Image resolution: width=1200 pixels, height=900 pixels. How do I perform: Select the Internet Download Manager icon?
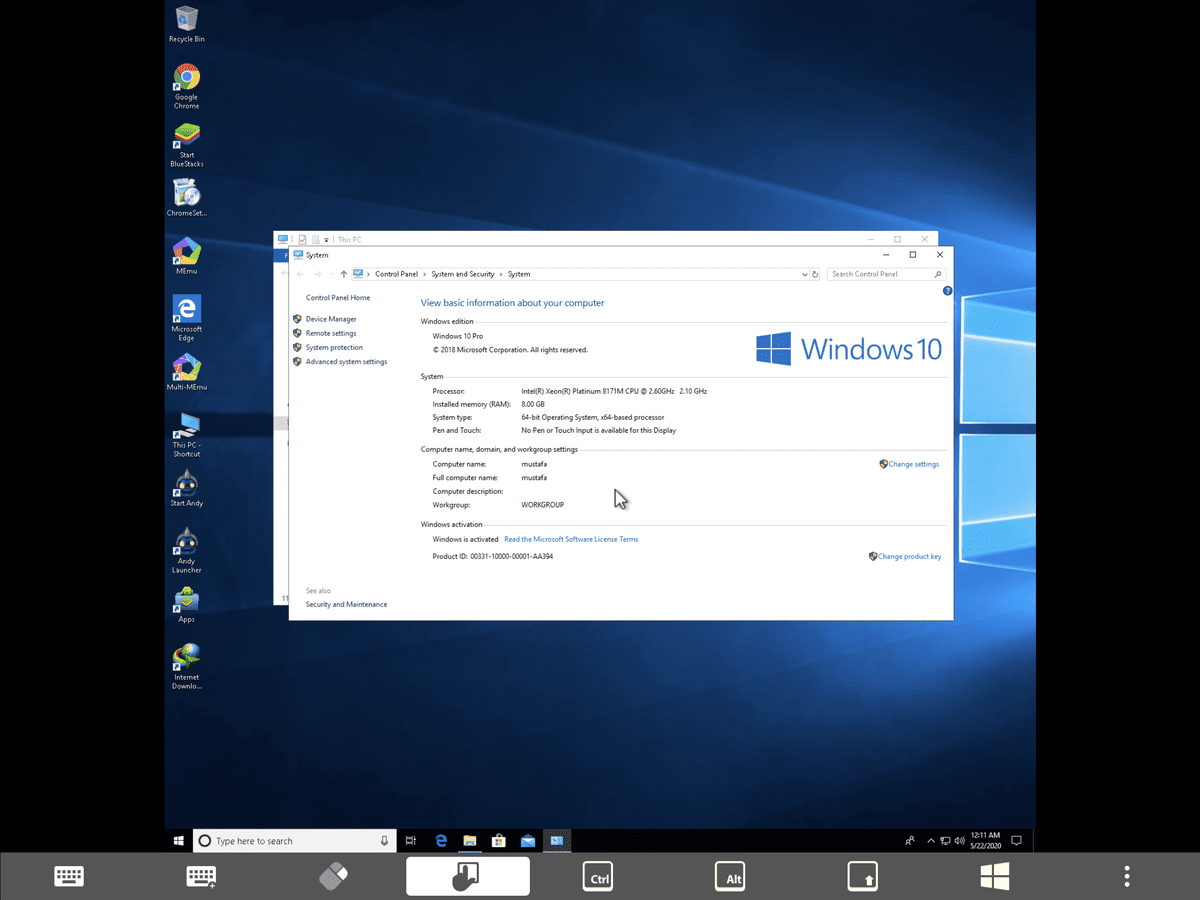click(x=186, y=666)
